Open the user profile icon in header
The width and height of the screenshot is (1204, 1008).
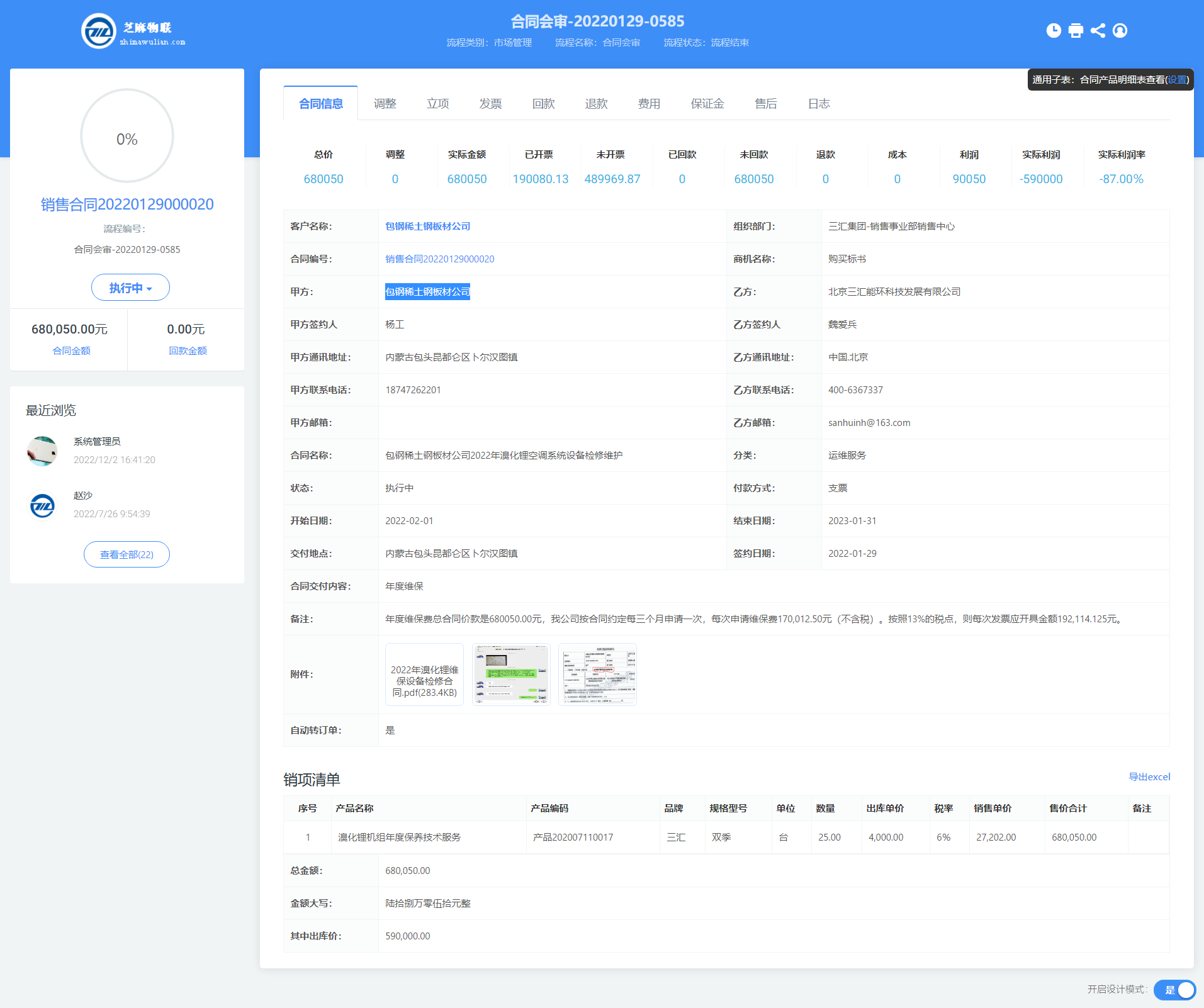(1120, 30)
